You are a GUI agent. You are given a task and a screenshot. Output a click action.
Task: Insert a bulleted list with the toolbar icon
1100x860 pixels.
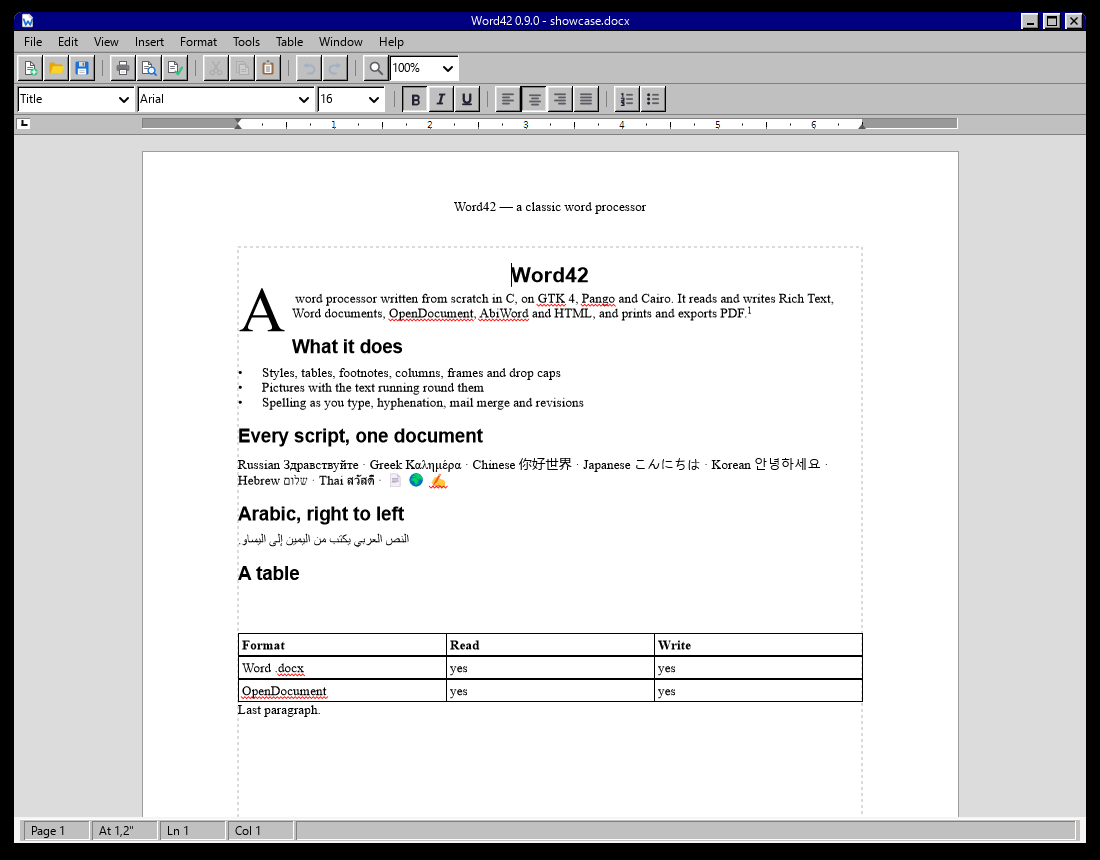coord(652,99)
